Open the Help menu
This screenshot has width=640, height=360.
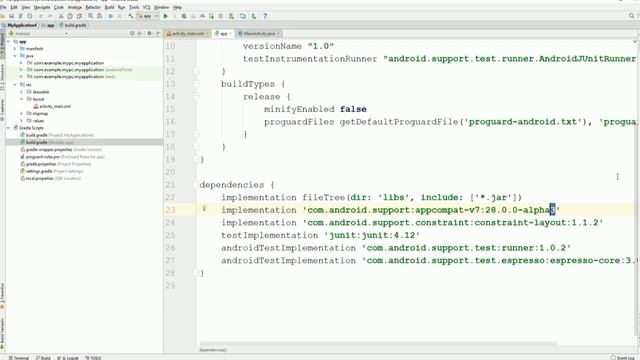click(177, 7)
